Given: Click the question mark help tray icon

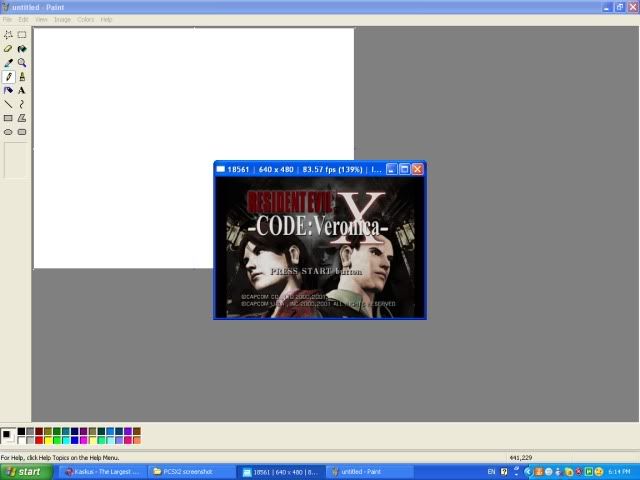Looking at the screenshot, I should [x=504, y=472].
